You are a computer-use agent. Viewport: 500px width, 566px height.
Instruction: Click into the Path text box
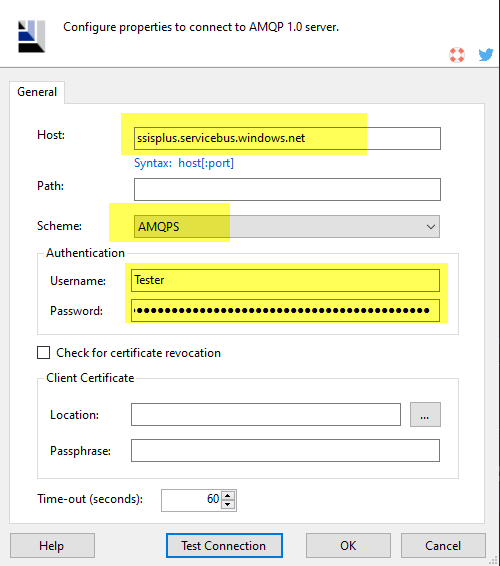287,189
